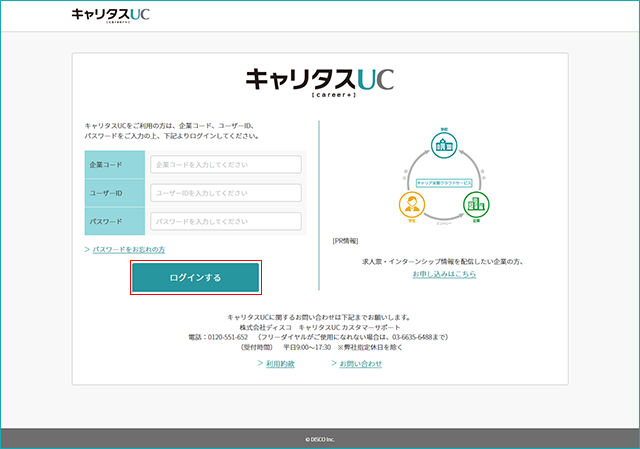The image size is (640, 449).
Task: Open the 利用規約 link
Action: click(280, 364)
